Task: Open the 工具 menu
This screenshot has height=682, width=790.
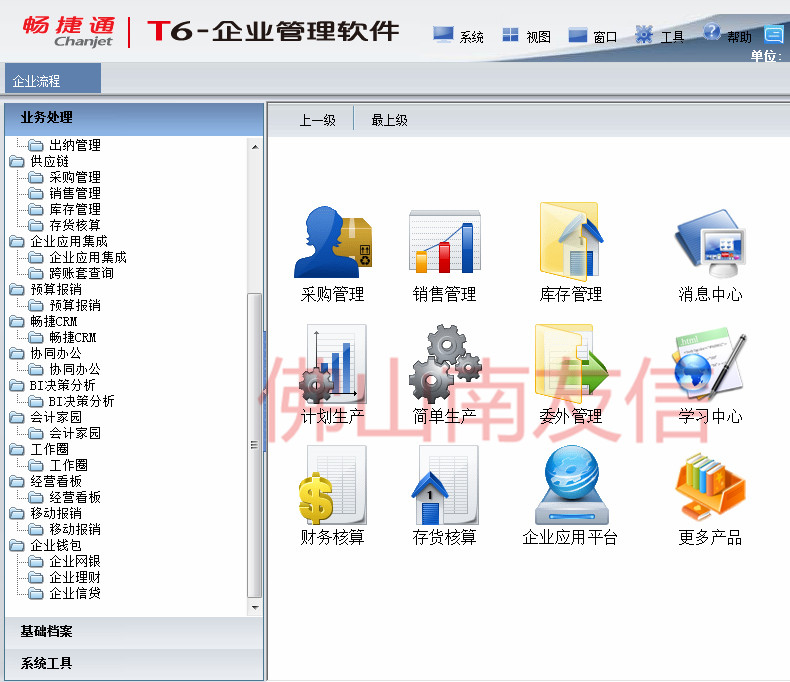Action: click(672, 37)
